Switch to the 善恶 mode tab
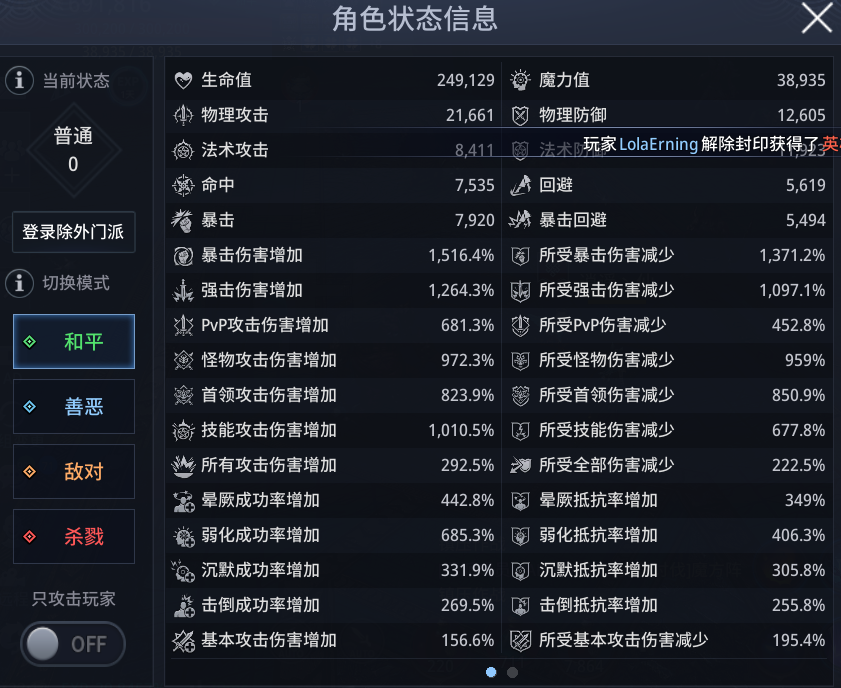The height and width of the screenshot is (688, 841). click(x=73, y=406)
